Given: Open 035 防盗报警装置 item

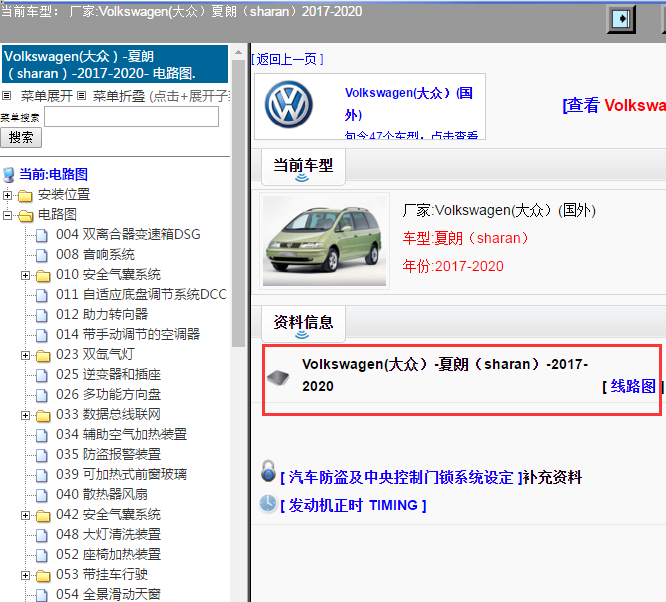Looking at the screenshot, I should [108, 455].
